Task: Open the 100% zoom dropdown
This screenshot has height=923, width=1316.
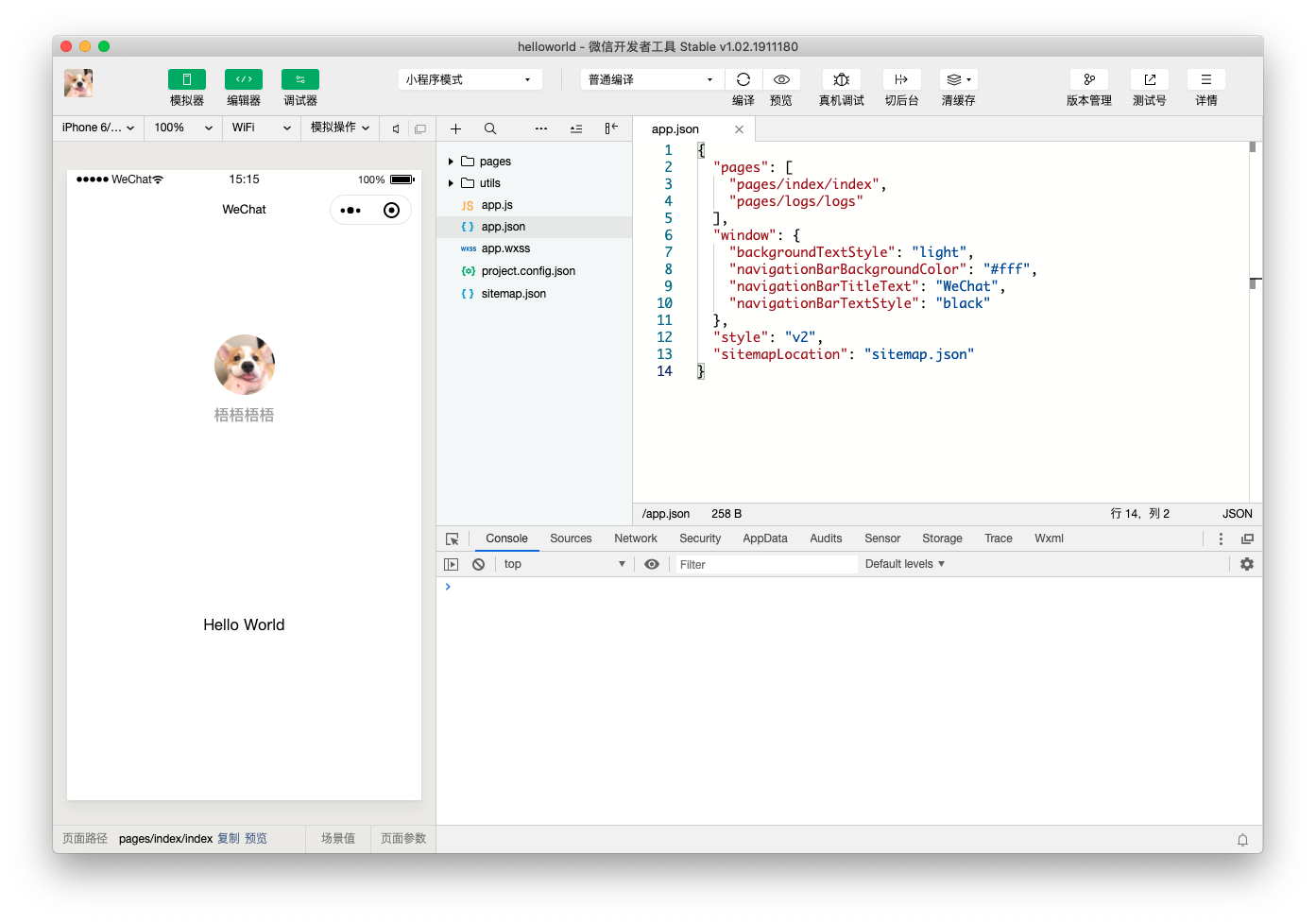Action: click(183, 128)
